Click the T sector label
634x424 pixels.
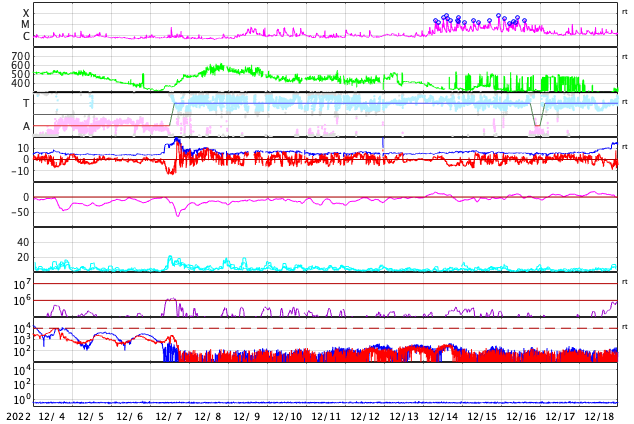point(26,103)
